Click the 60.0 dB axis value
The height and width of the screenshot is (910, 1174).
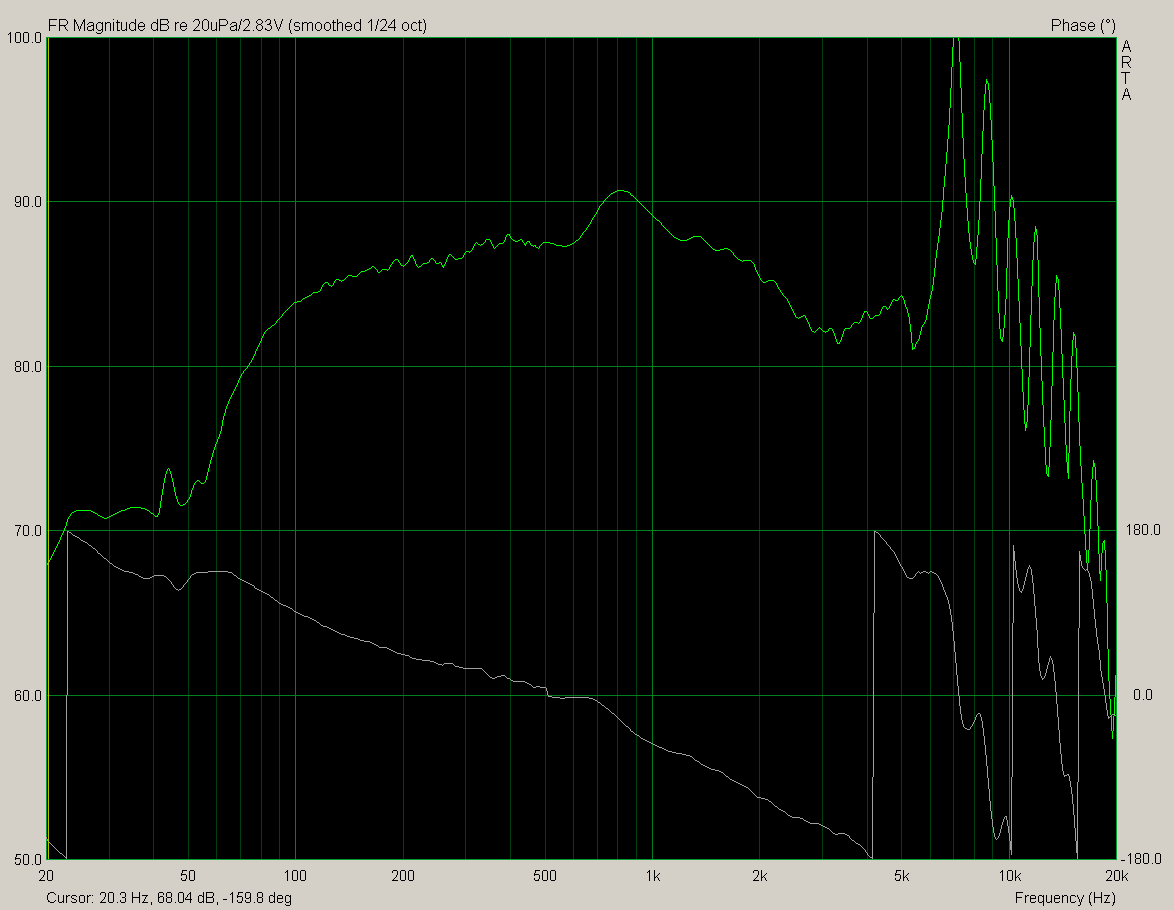pyautogui.click(x=26, y=696)
